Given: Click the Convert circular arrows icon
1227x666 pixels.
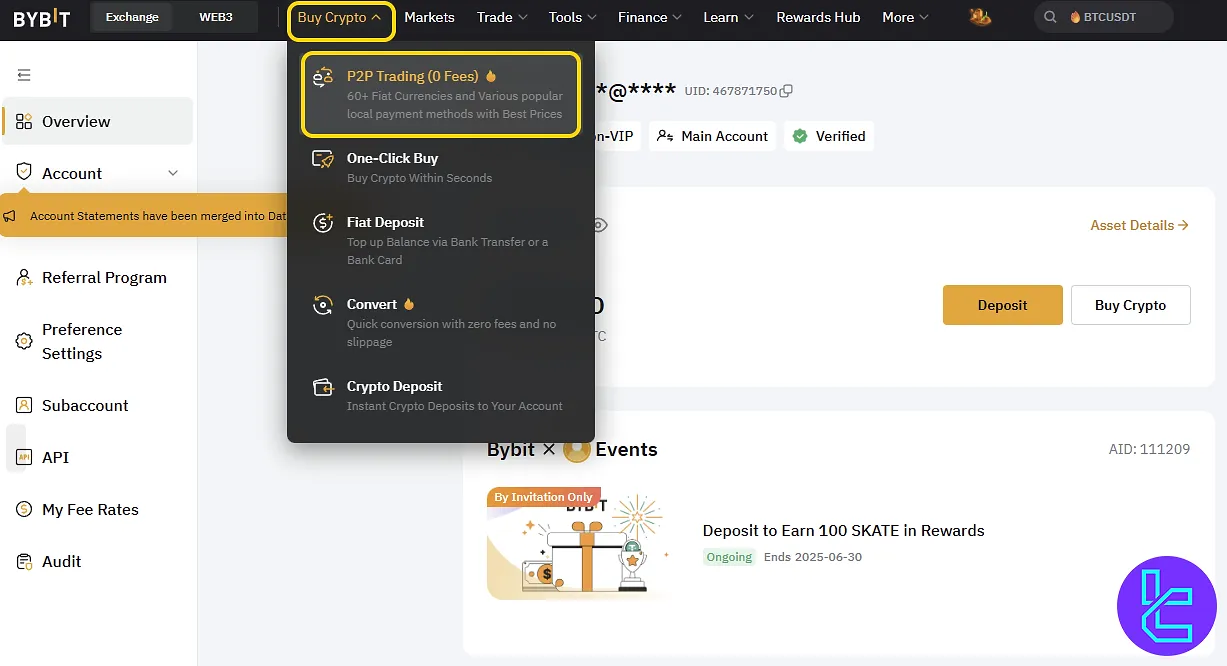Looking at the screenshot, I should (323, 305).
